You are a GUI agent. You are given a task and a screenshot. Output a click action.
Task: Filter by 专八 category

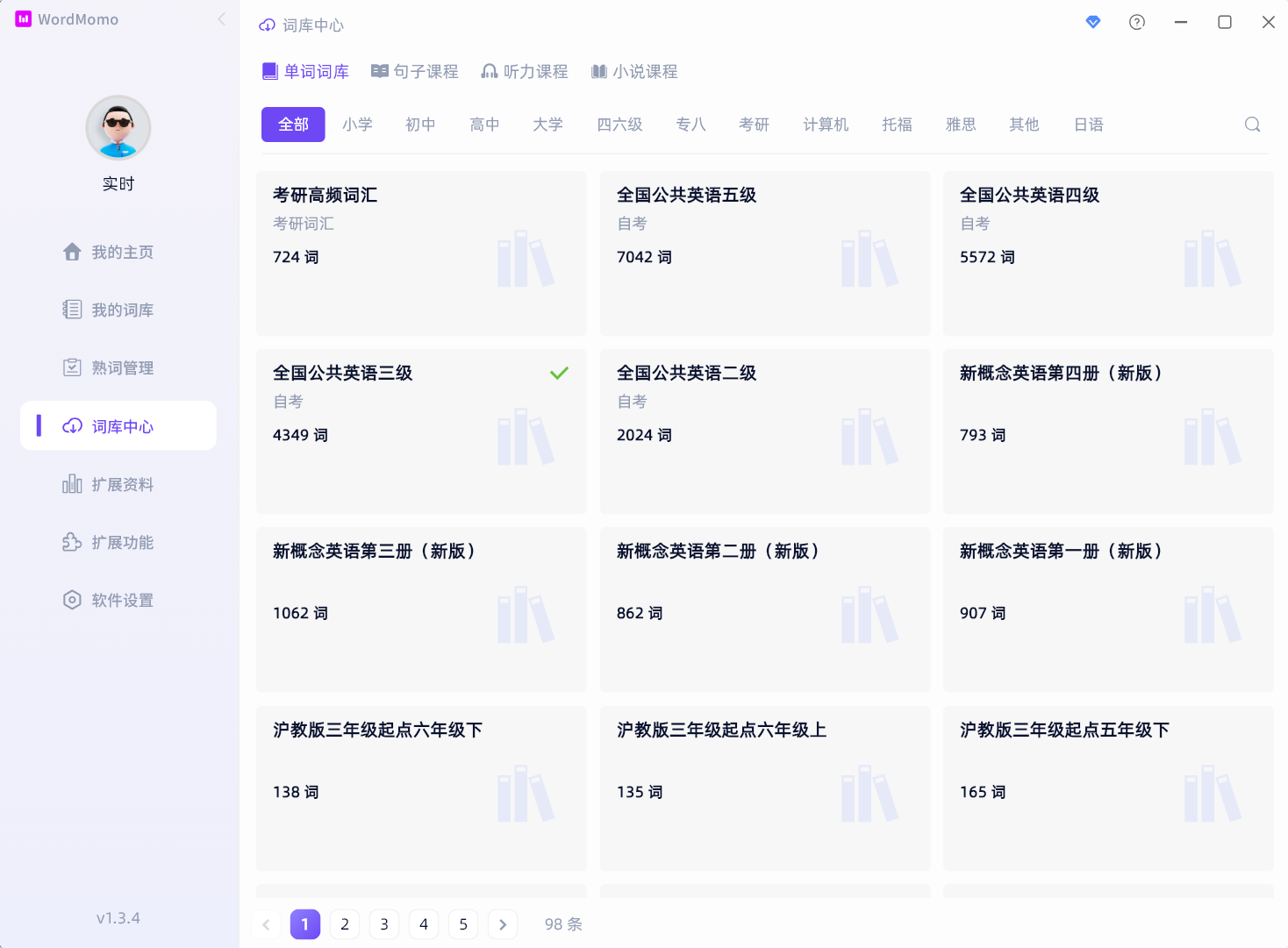[691, 125]
